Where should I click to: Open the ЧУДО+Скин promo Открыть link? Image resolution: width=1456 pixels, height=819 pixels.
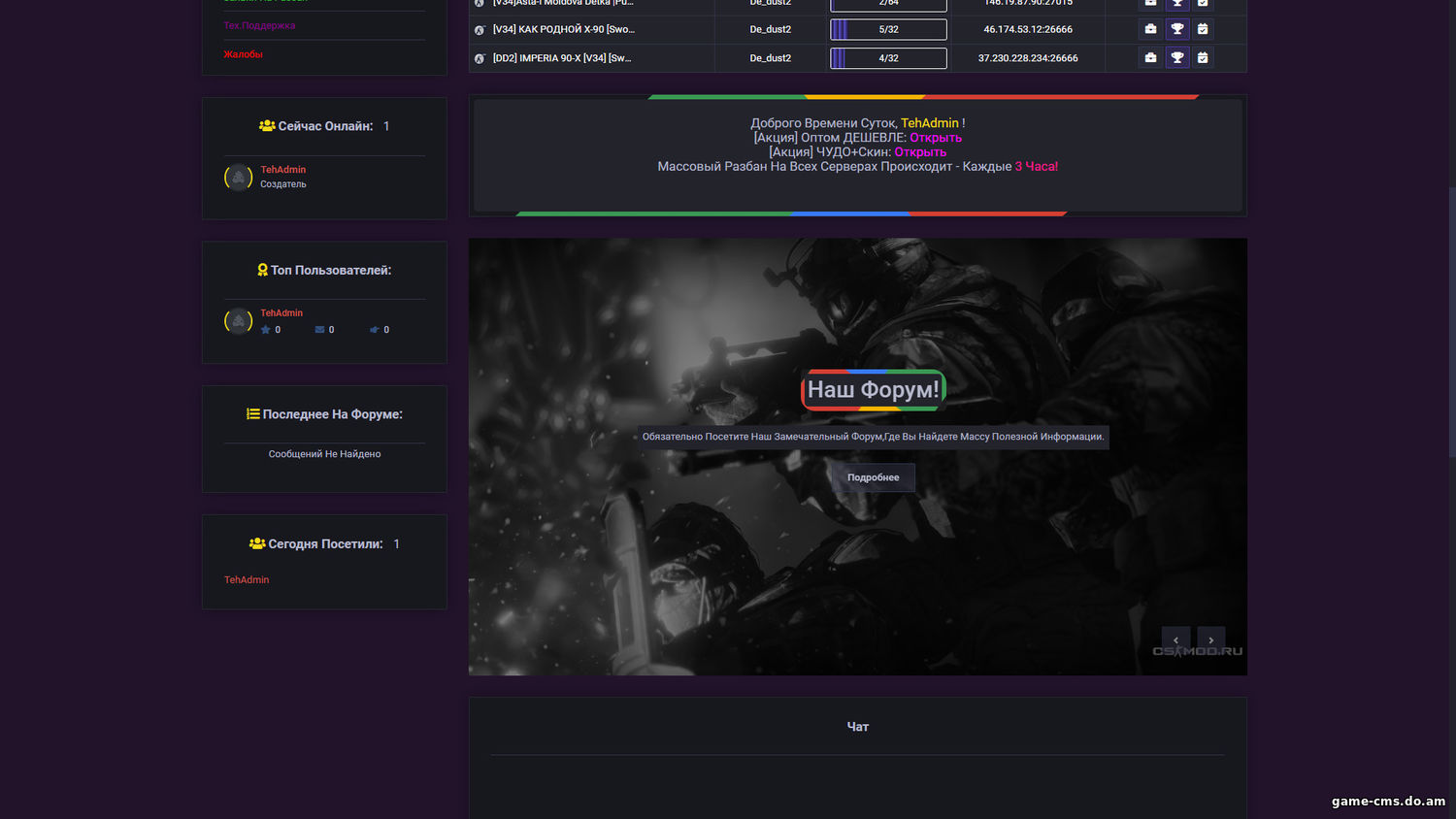[x=920, y=152]
